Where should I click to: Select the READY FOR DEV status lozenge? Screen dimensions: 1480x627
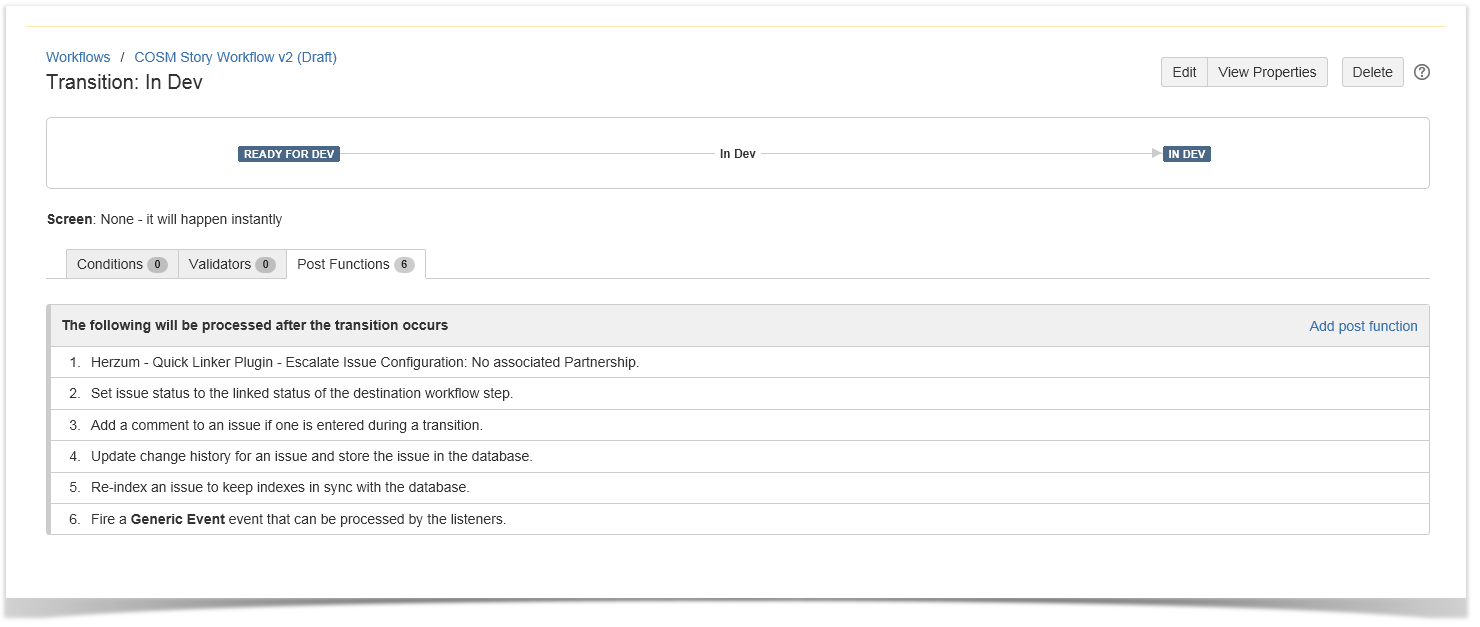coord(289,154)
